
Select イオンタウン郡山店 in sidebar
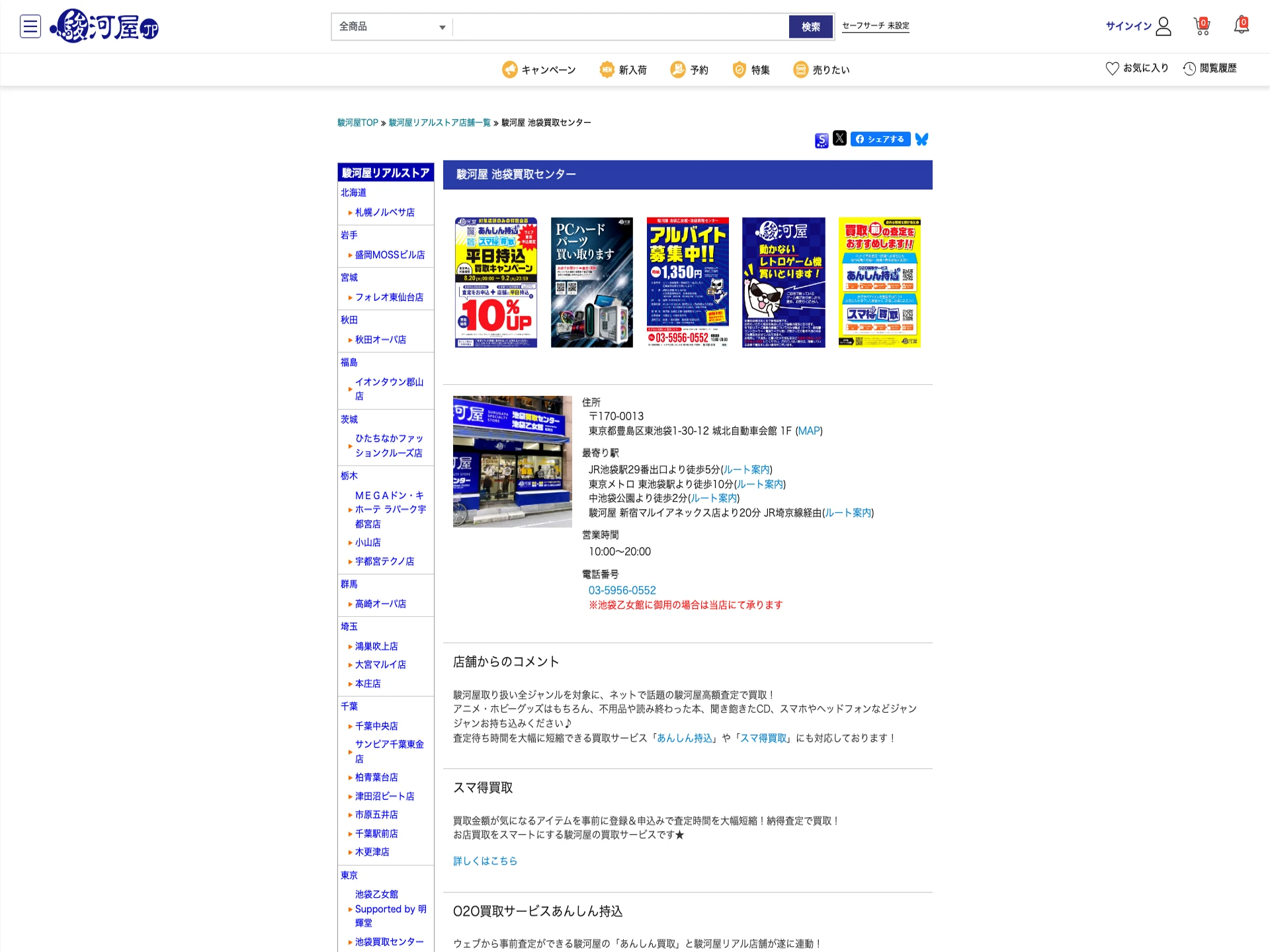(390, 389)
